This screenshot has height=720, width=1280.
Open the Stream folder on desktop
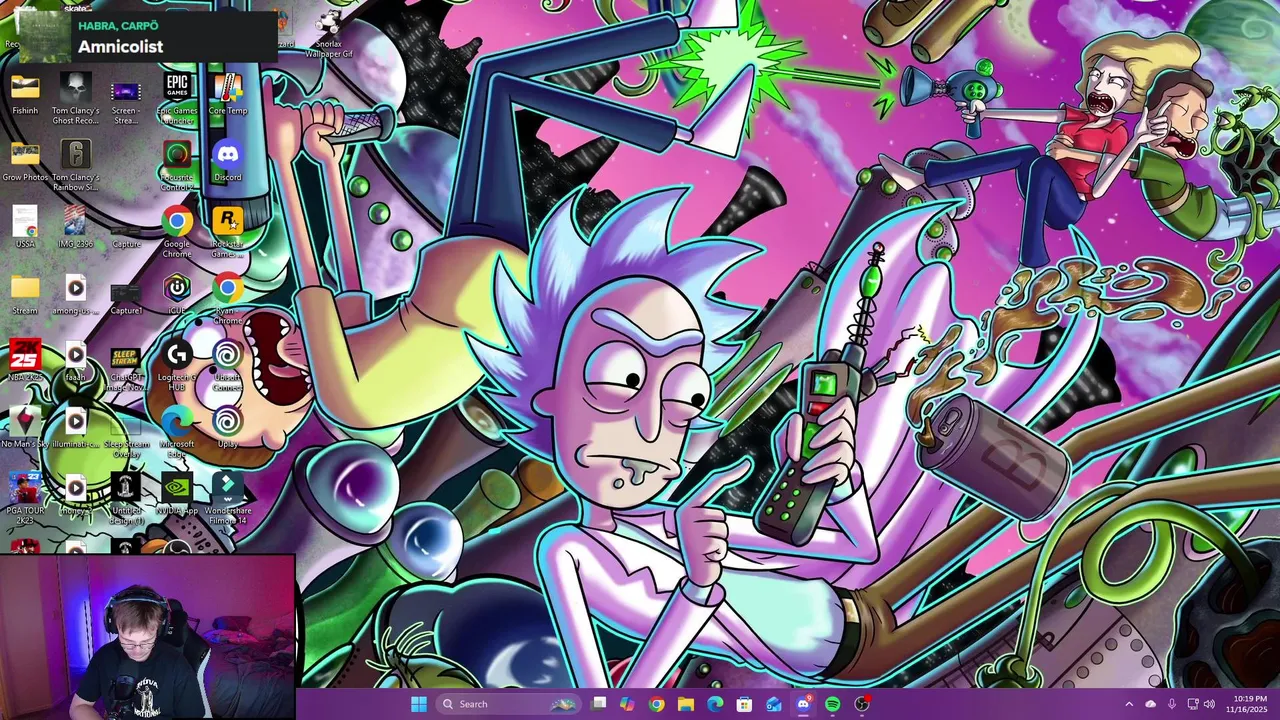tap(25, 294)
